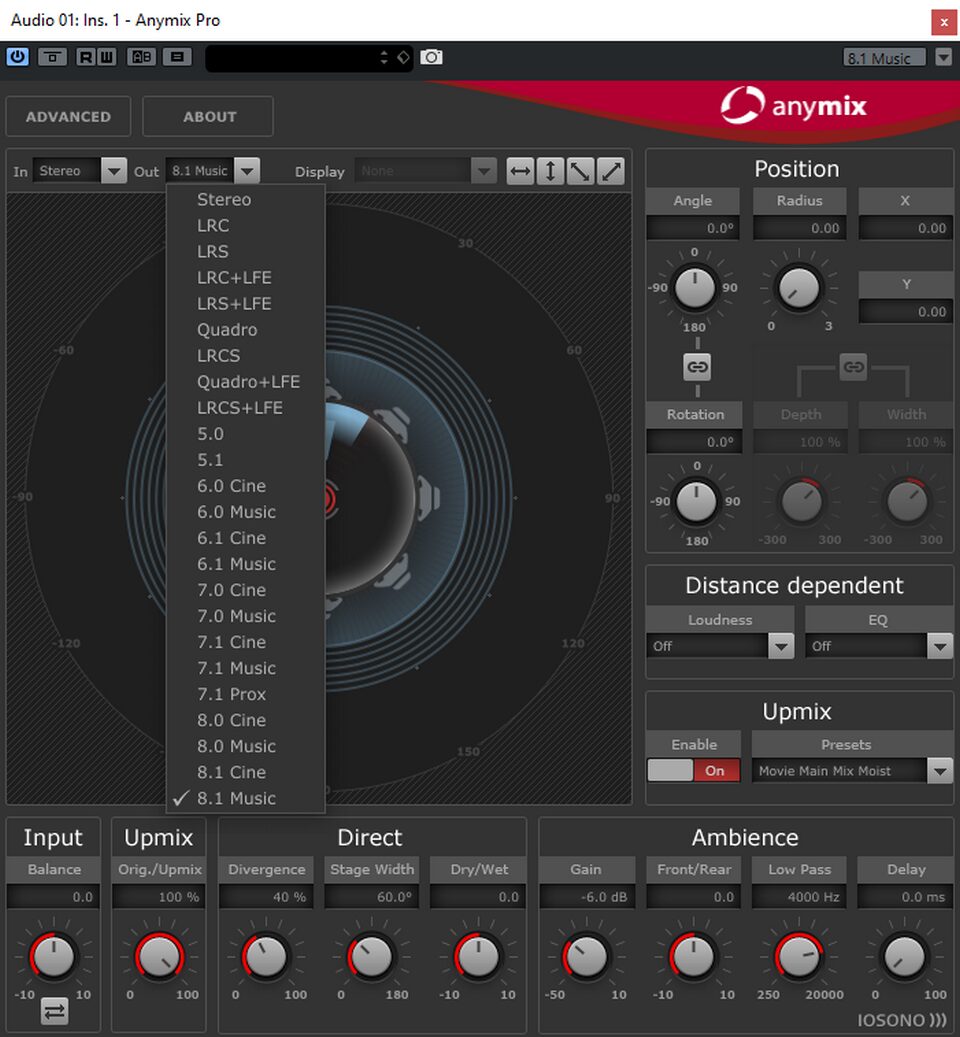
Task: Click the diagonal up-right arrow icon
Action: click(x=611, y=171)
